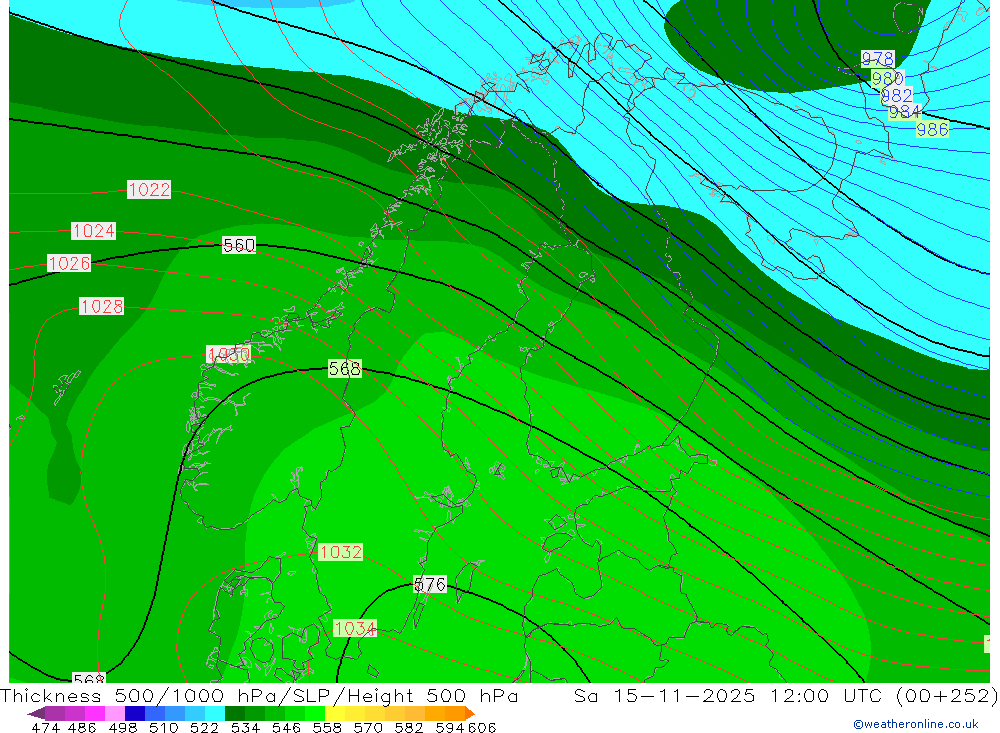Click the purple left arrow of legend
This screenshot has height=733, width=1000.
point(36,713)
